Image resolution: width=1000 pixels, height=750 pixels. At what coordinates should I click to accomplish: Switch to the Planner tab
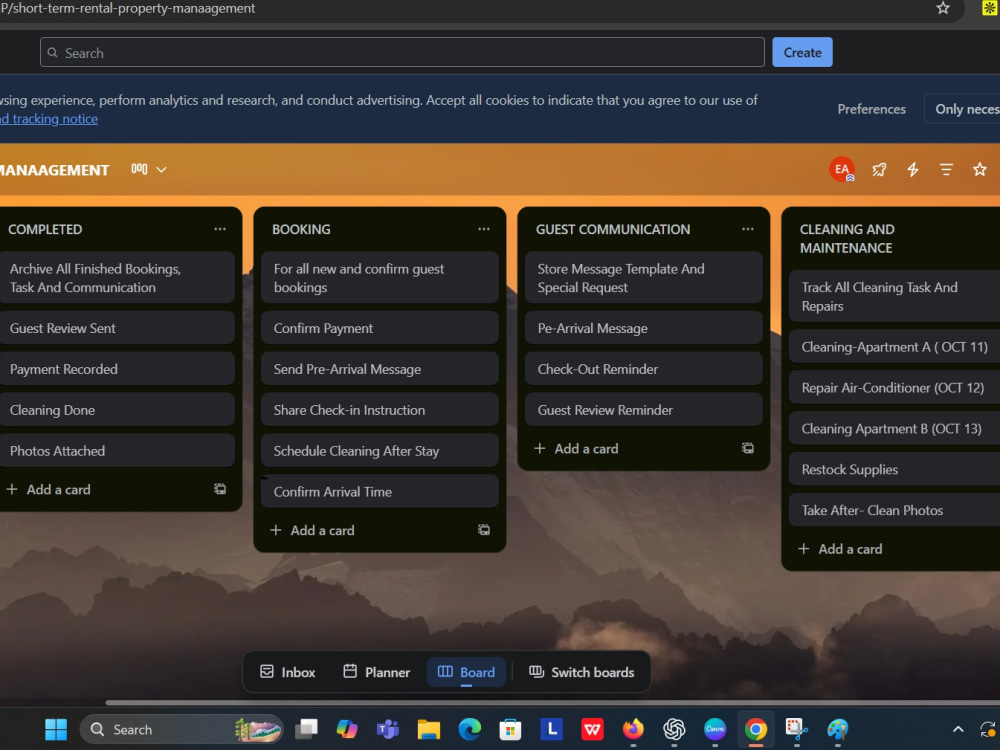pos(376,672)
